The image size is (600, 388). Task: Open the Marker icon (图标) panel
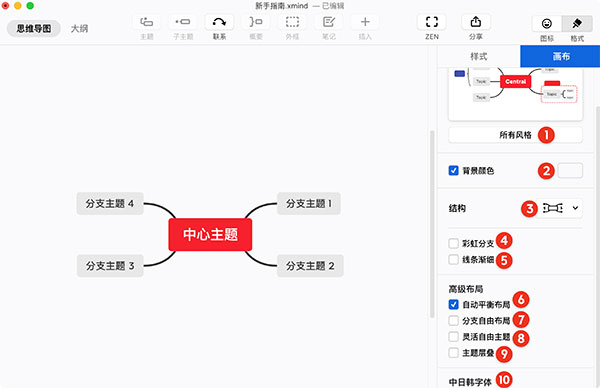(x=547, y=24)
